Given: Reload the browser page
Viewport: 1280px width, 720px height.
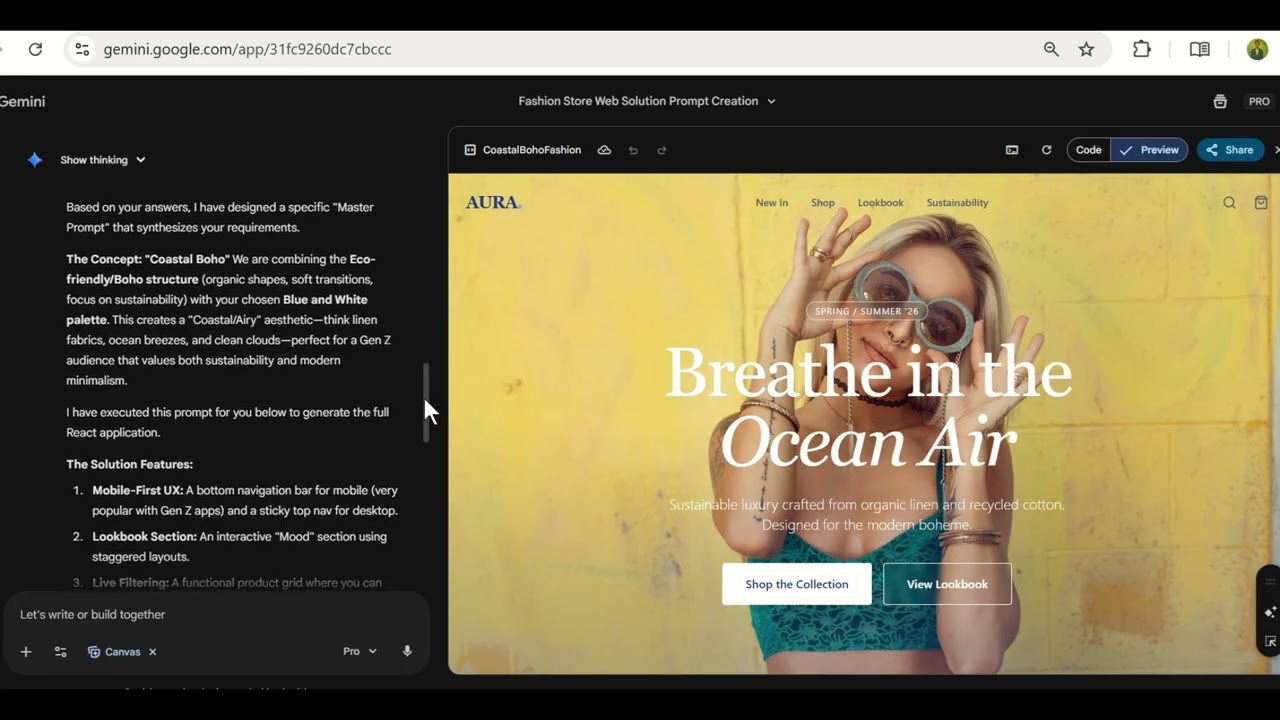Looking at the screenshot, I should [35, 49].
